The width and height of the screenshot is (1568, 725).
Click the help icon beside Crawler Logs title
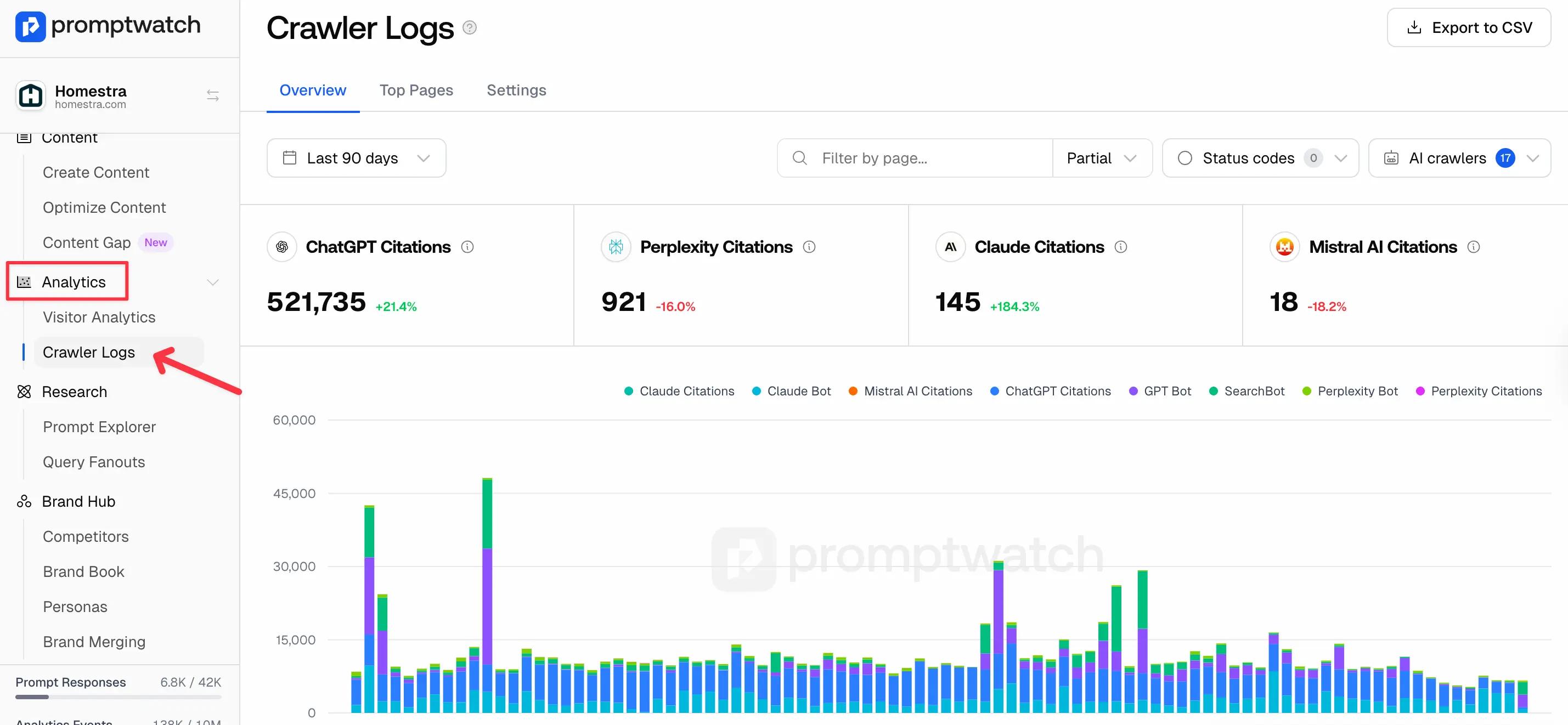tap(469, 28)
